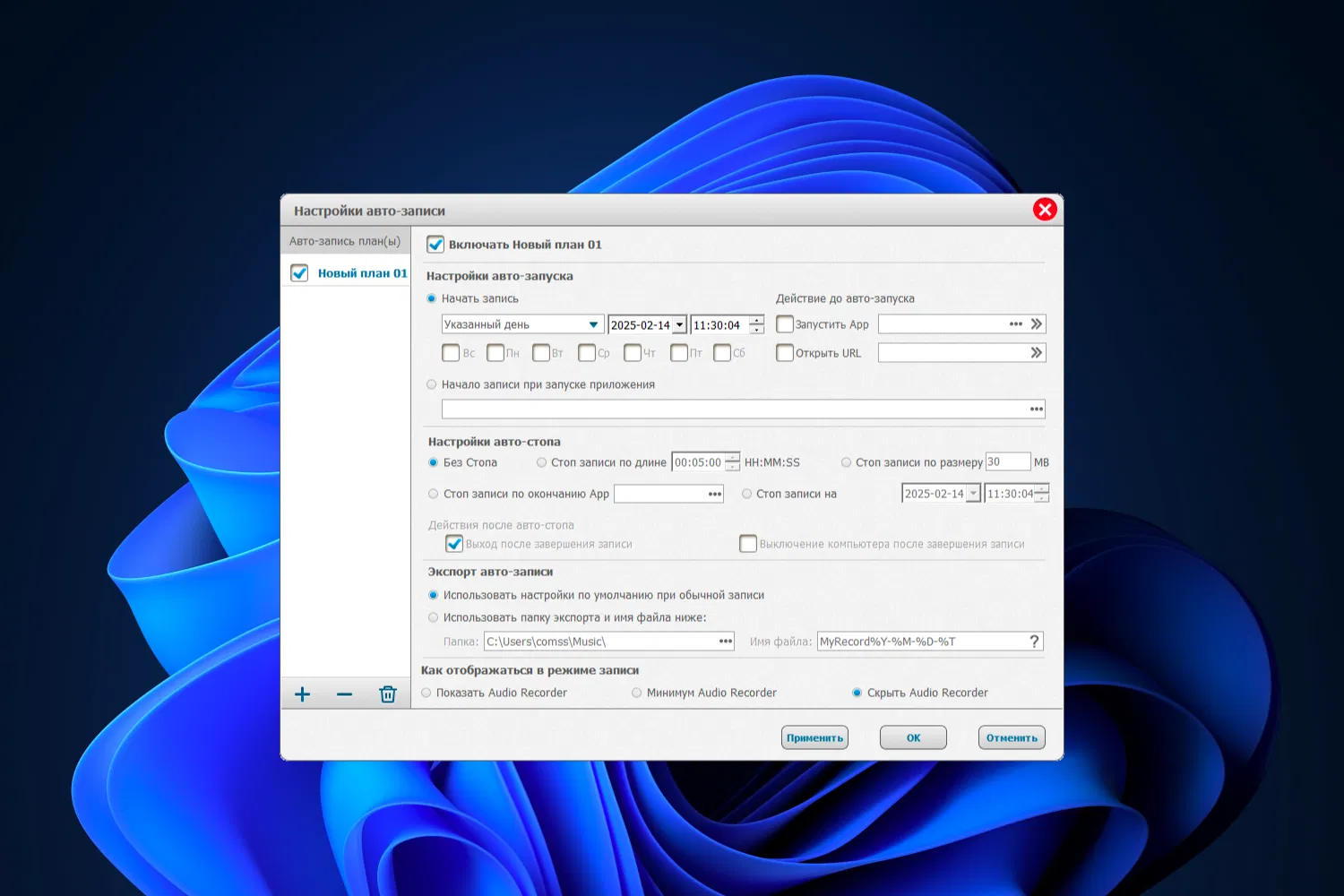The image size is (1344, 896).
Task: Check the Чт weekday box
Action: click(633, 353)
